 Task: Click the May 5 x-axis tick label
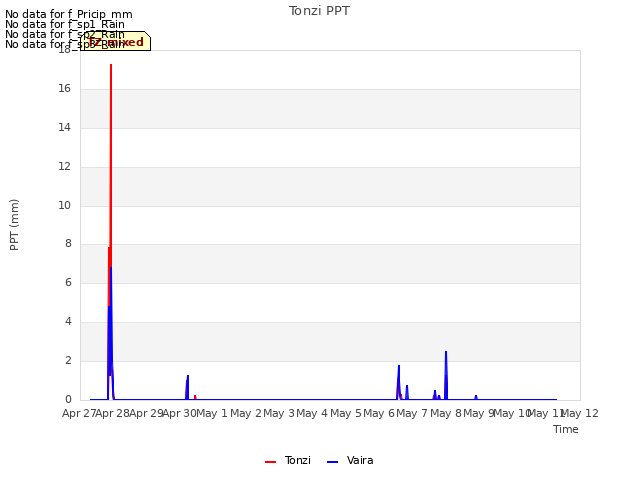346,413
